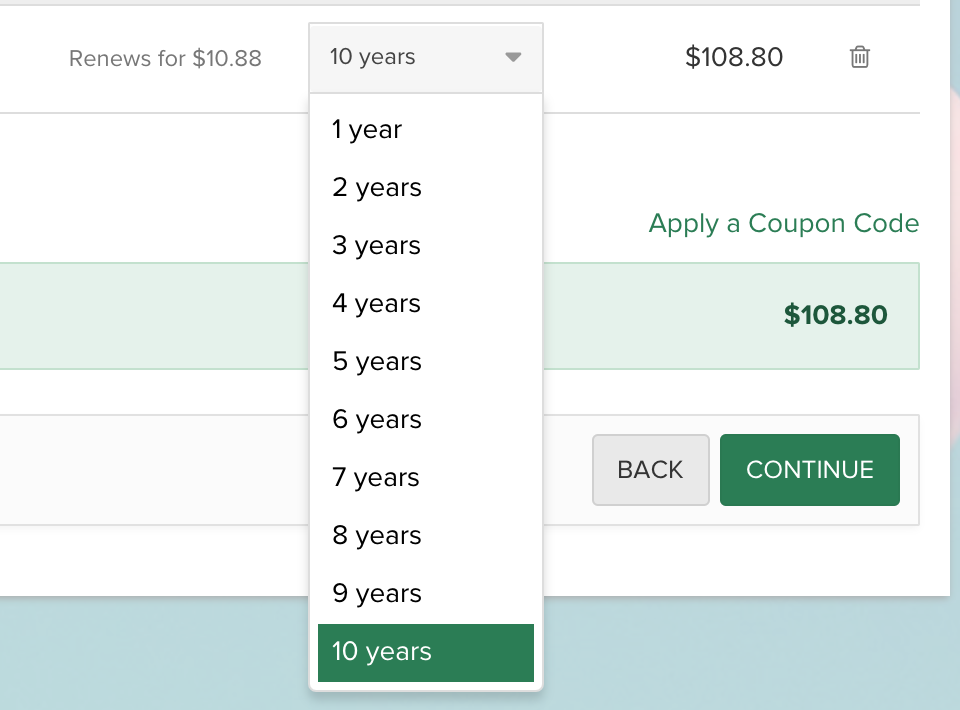This screenshot has height=710, width=960.
Task: Click the Renews for $10.88 text
Action: 165,59
